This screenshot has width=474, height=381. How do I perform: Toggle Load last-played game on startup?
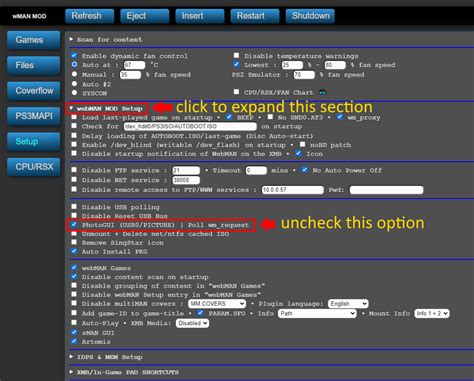click(x=74, y=117)
